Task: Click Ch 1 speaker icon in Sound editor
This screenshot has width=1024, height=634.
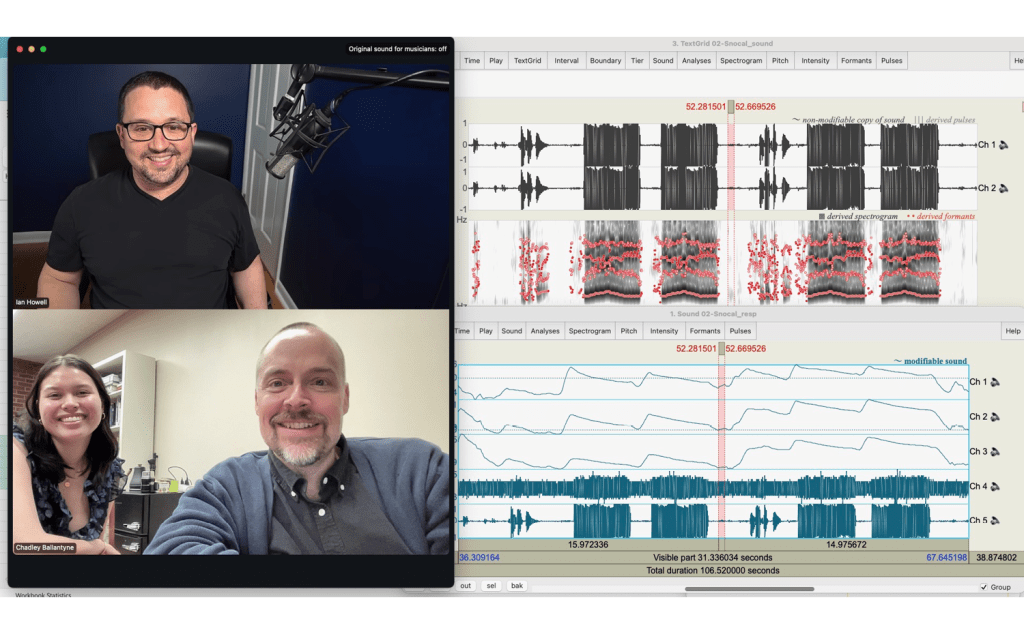Action: point(995,382)
